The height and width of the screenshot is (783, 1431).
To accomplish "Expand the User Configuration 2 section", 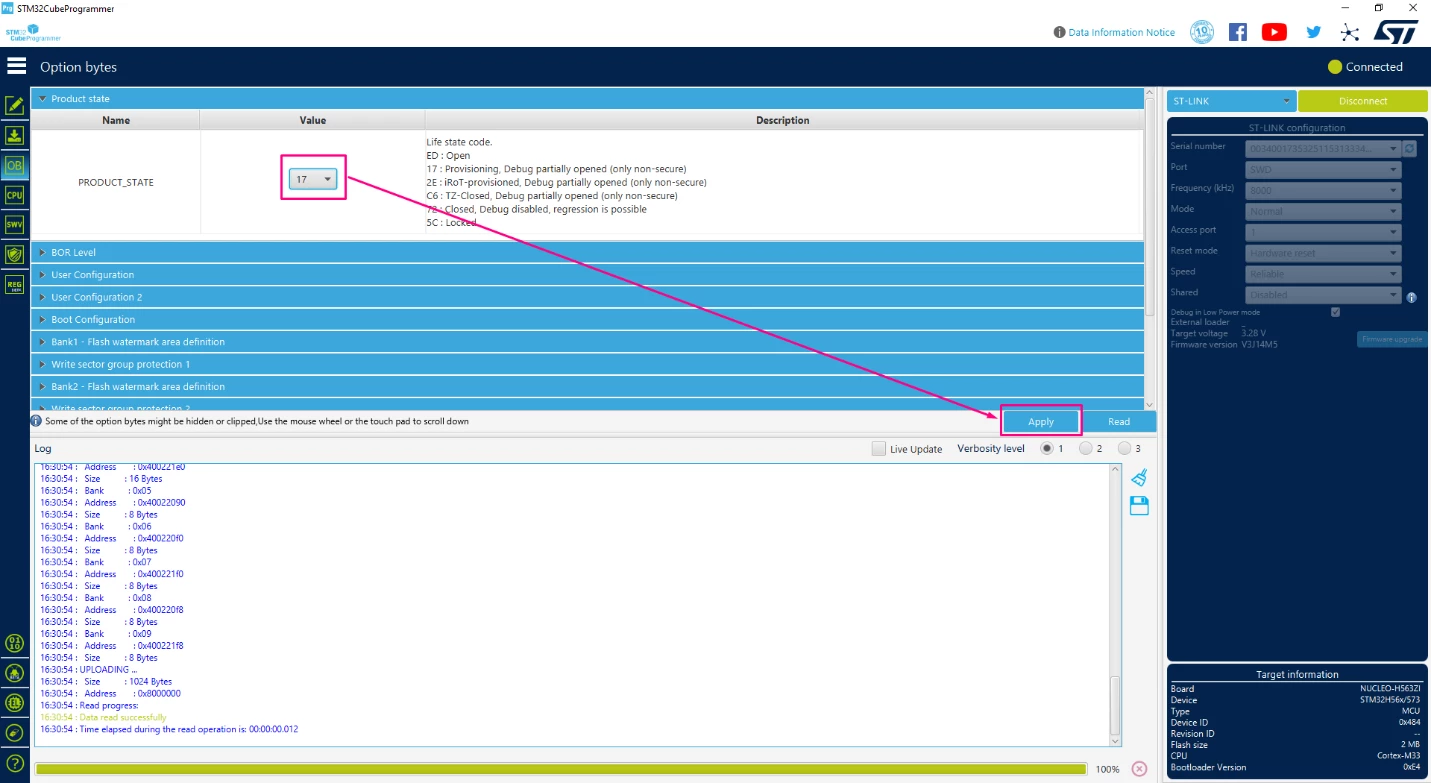I will tap(587, 297).
